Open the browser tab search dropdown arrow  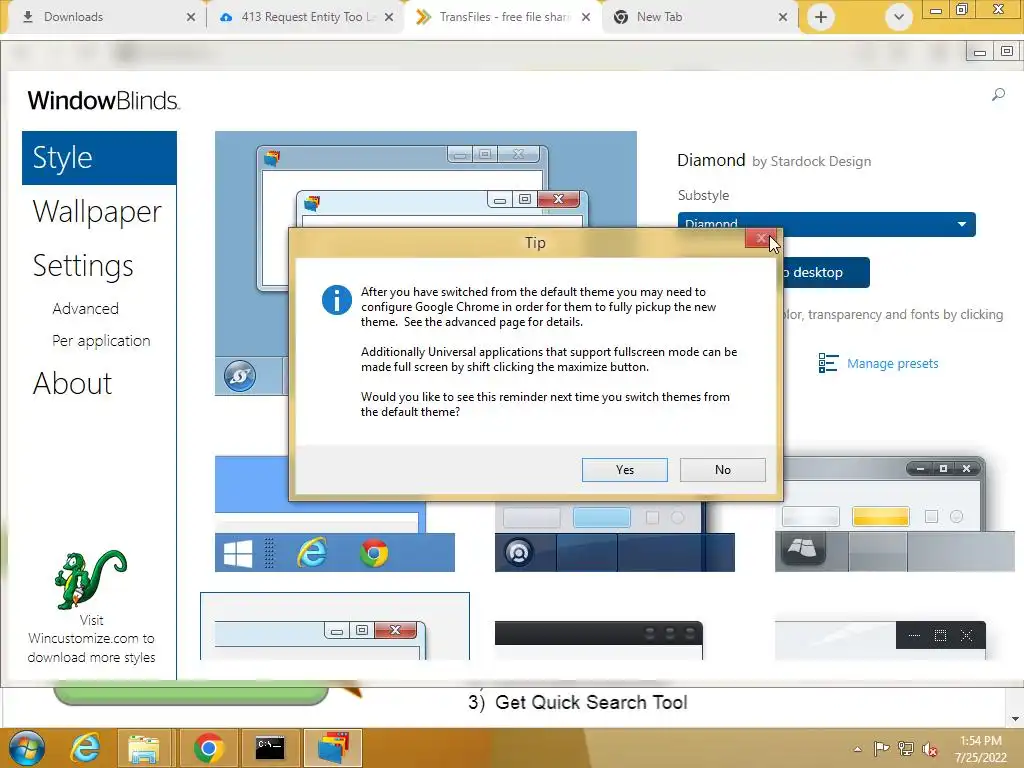click(x=899, y=17)
